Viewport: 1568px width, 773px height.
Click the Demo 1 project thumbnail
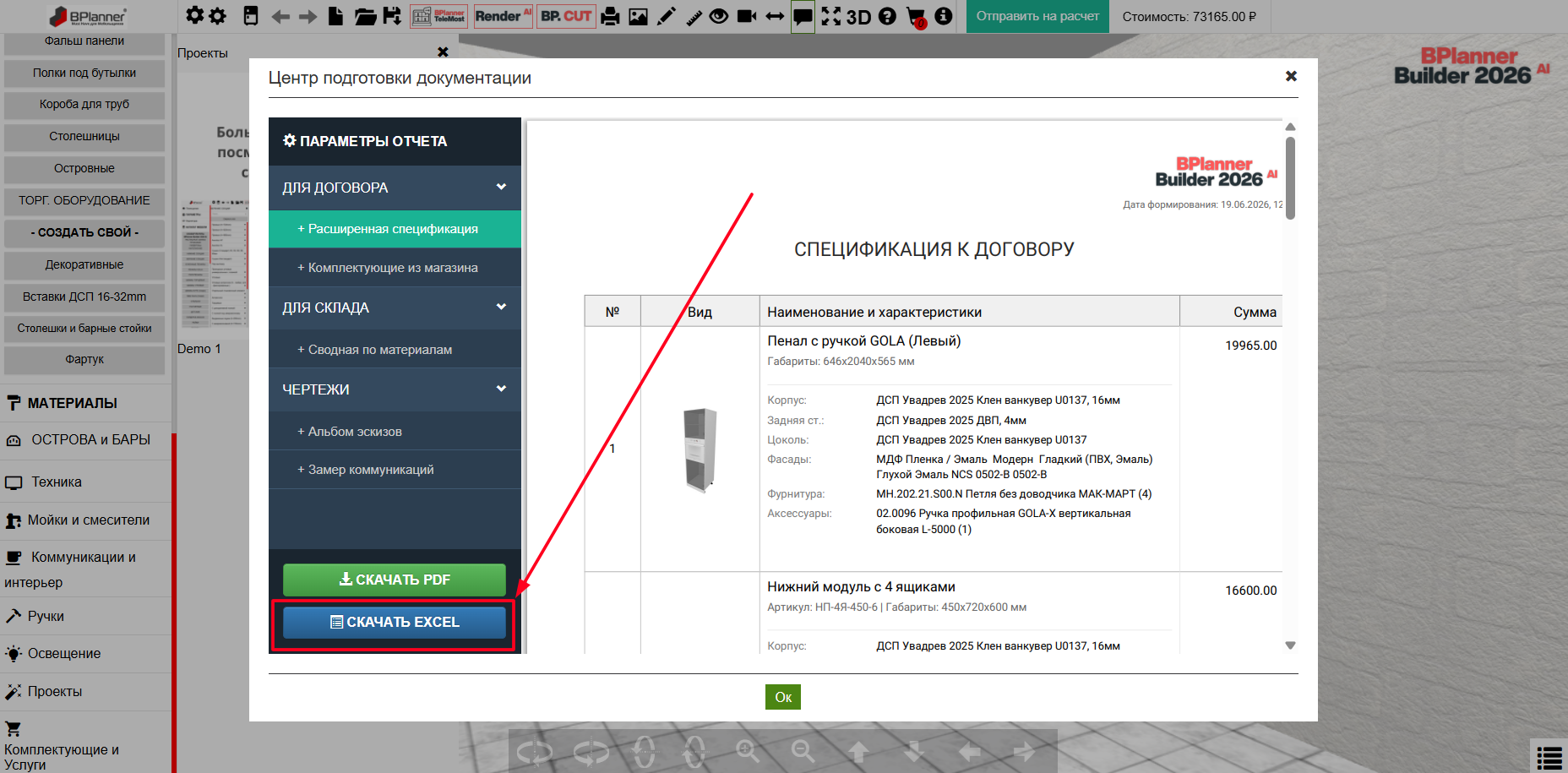pos(215,263)
